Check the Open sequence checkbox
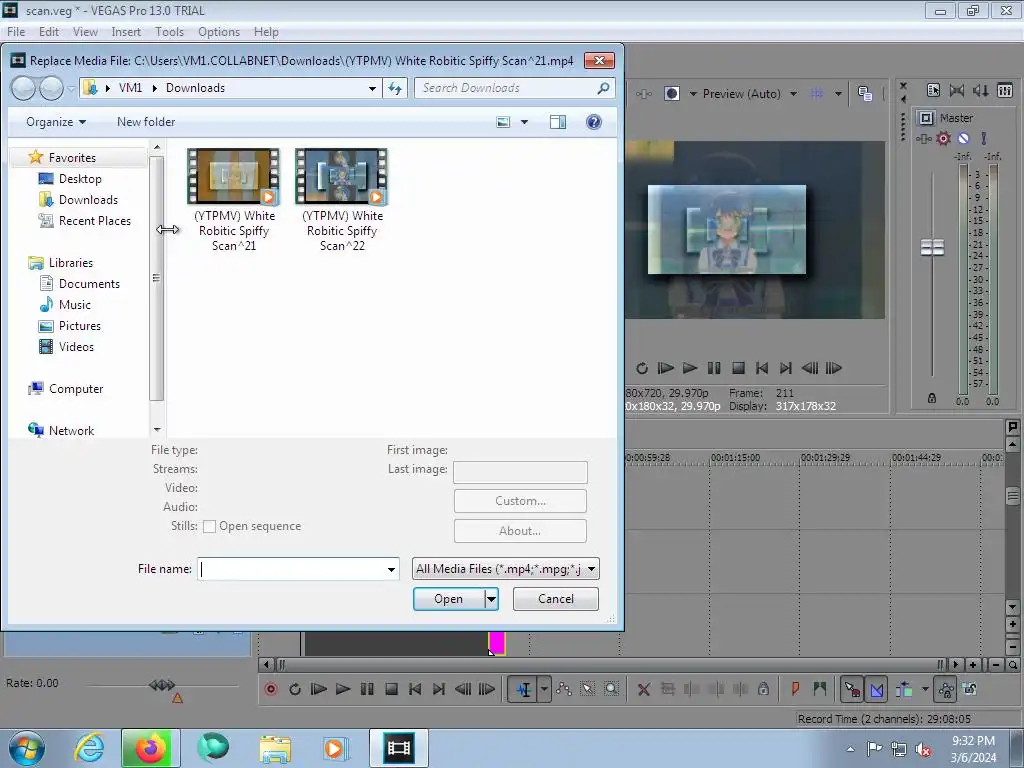This screenshot has height=768, width=1024. (x=209, y=526)
